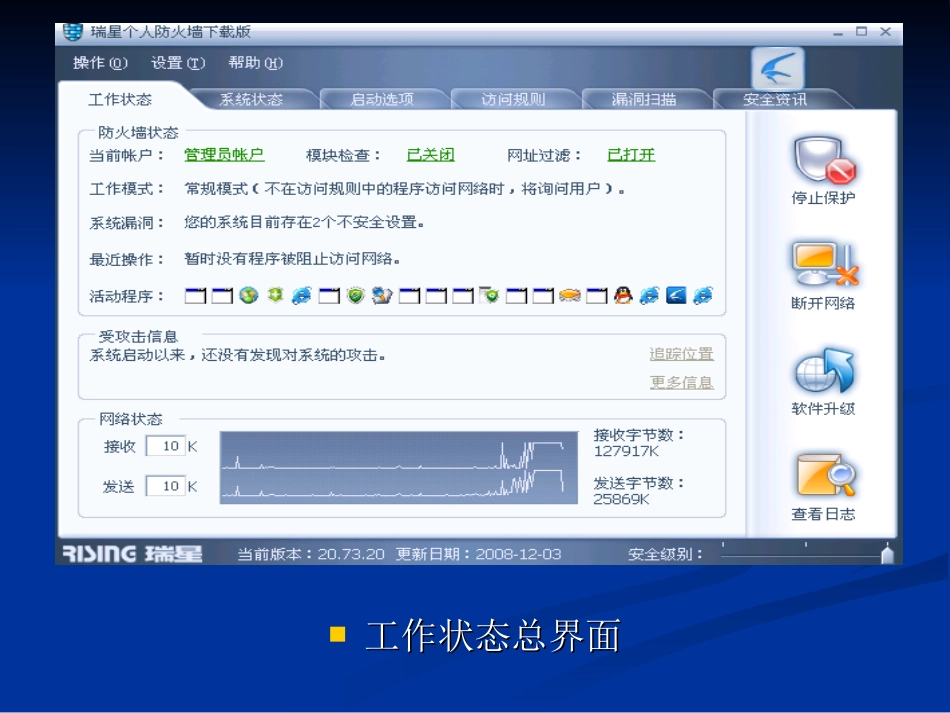
Task: Click the 断开网络 monitor icon
Action: [824, 264]
